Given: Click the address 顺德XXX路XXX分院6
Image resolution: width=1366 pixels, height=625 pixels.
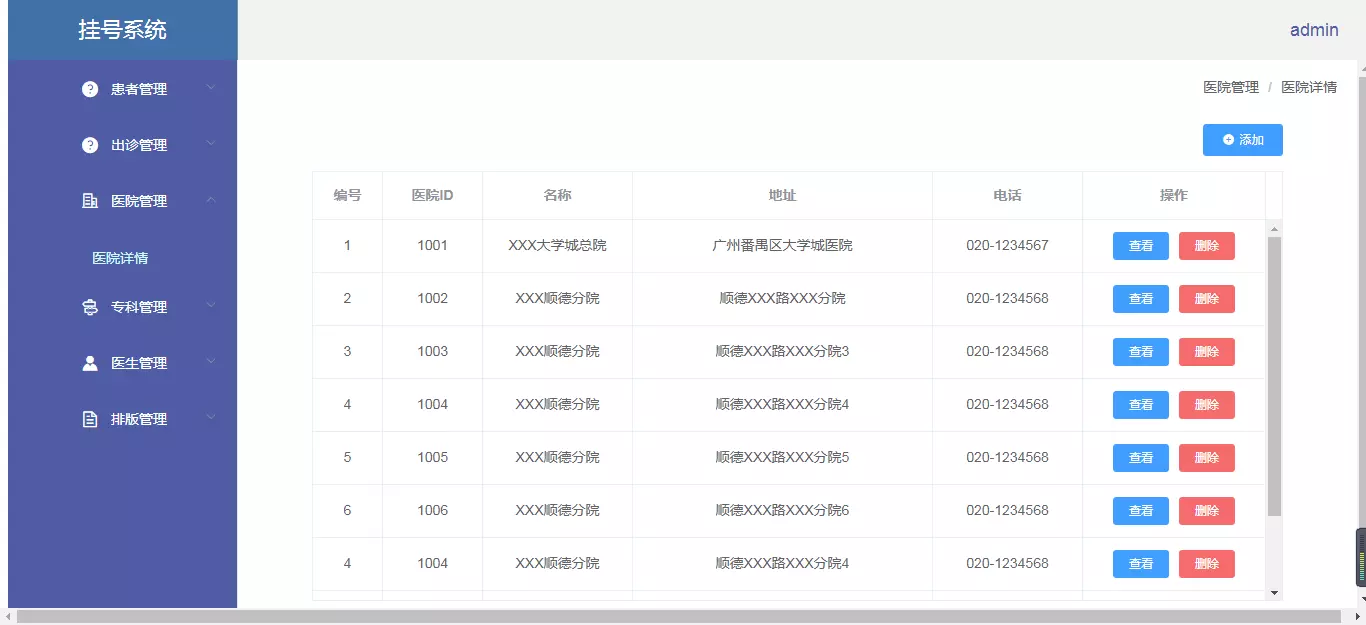Looking at the screenshot, I should pos(782,510).
